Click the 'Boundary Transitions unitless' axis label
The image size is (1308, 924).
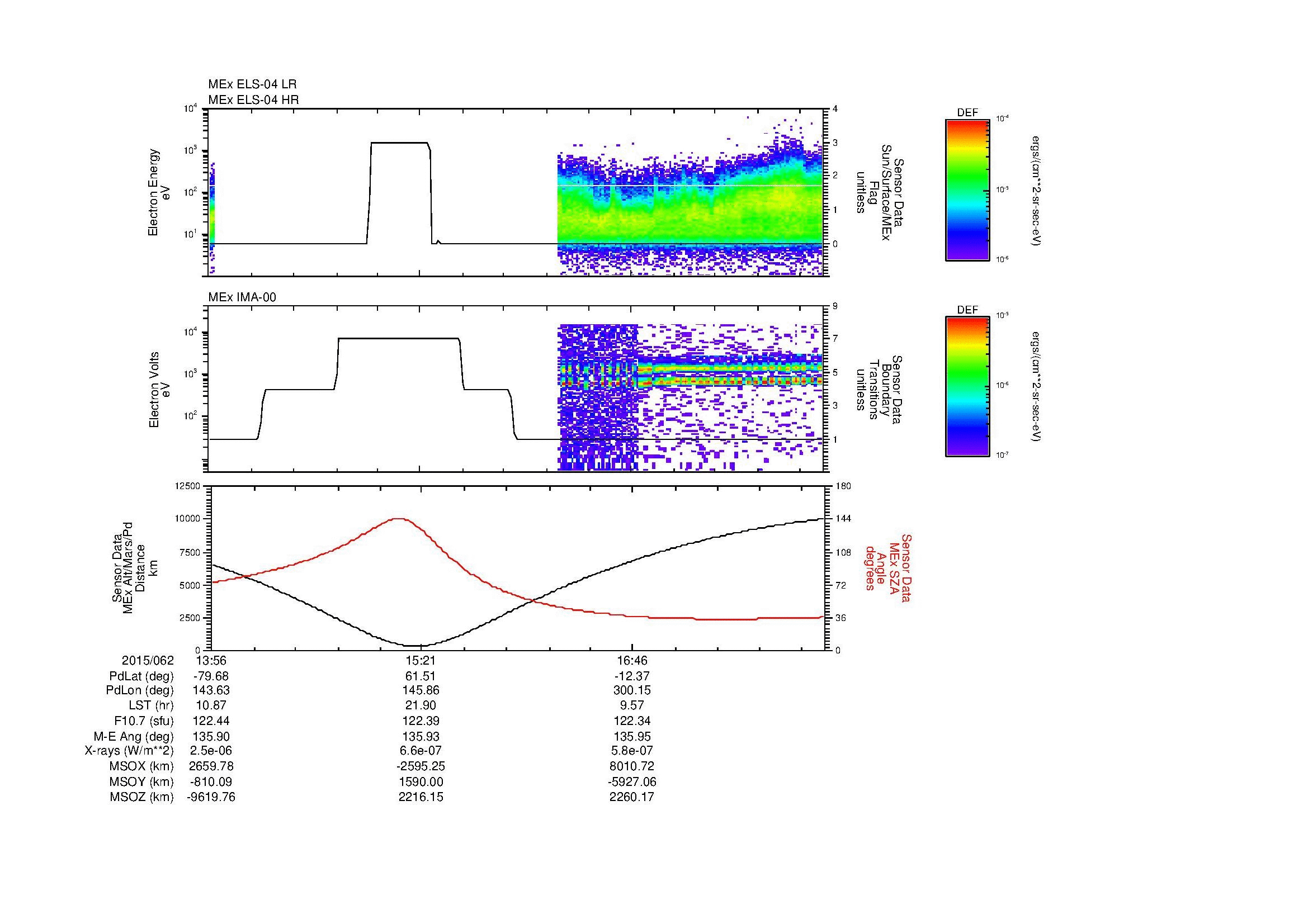click(879, 390)
